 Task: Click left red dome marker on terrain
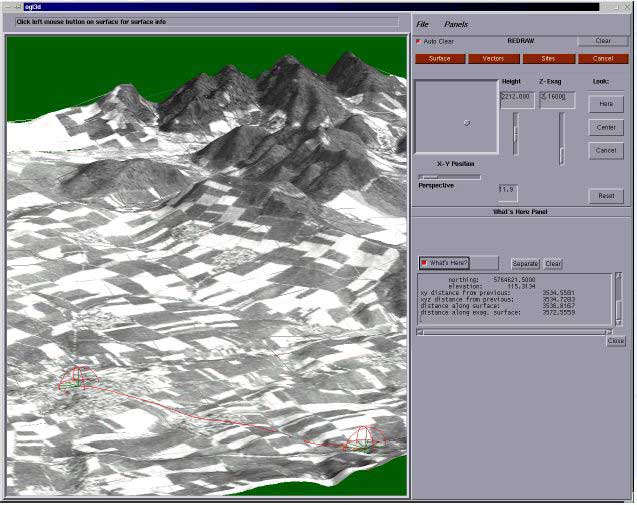pyautogui.click(x=78, y=379)
